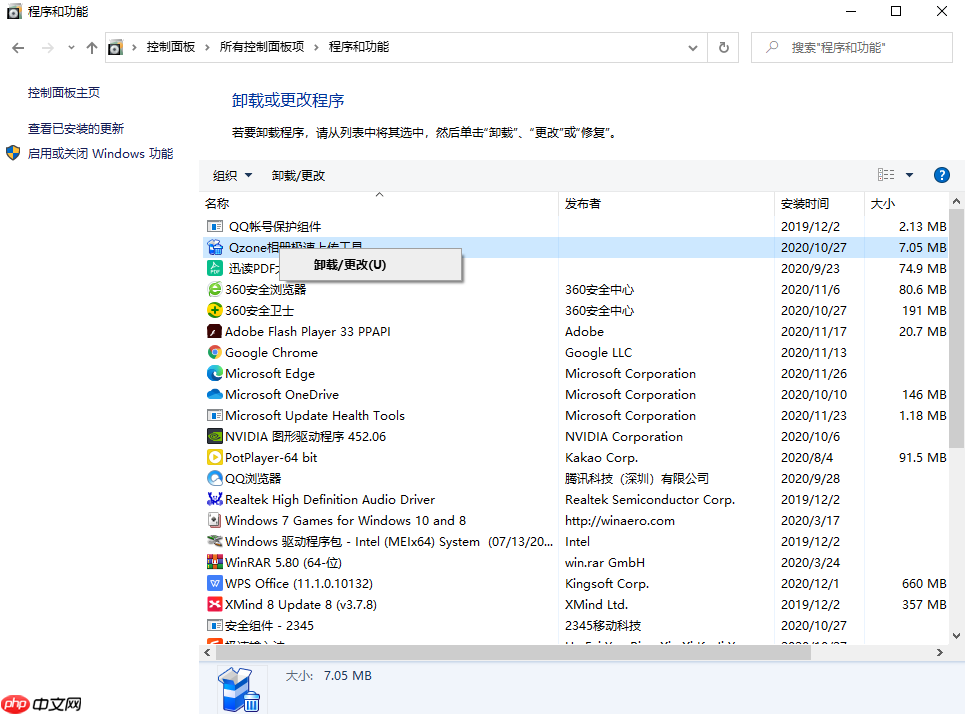Sort by the 大小 column header
This screenshot has width=965, height=714.
click(907, 203)
